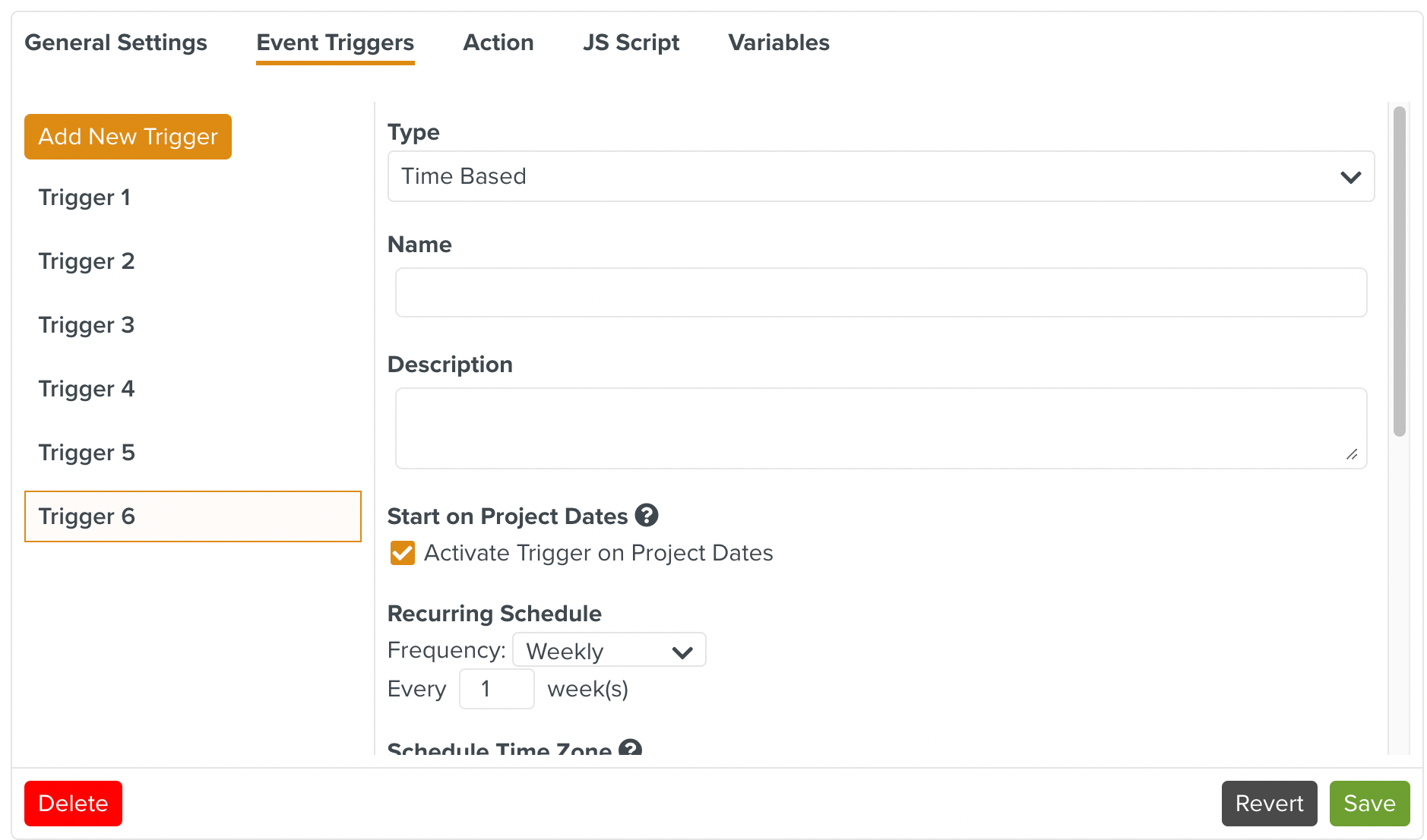Expand the Frequency dropdown set to Weekly

tap(609, 650)
